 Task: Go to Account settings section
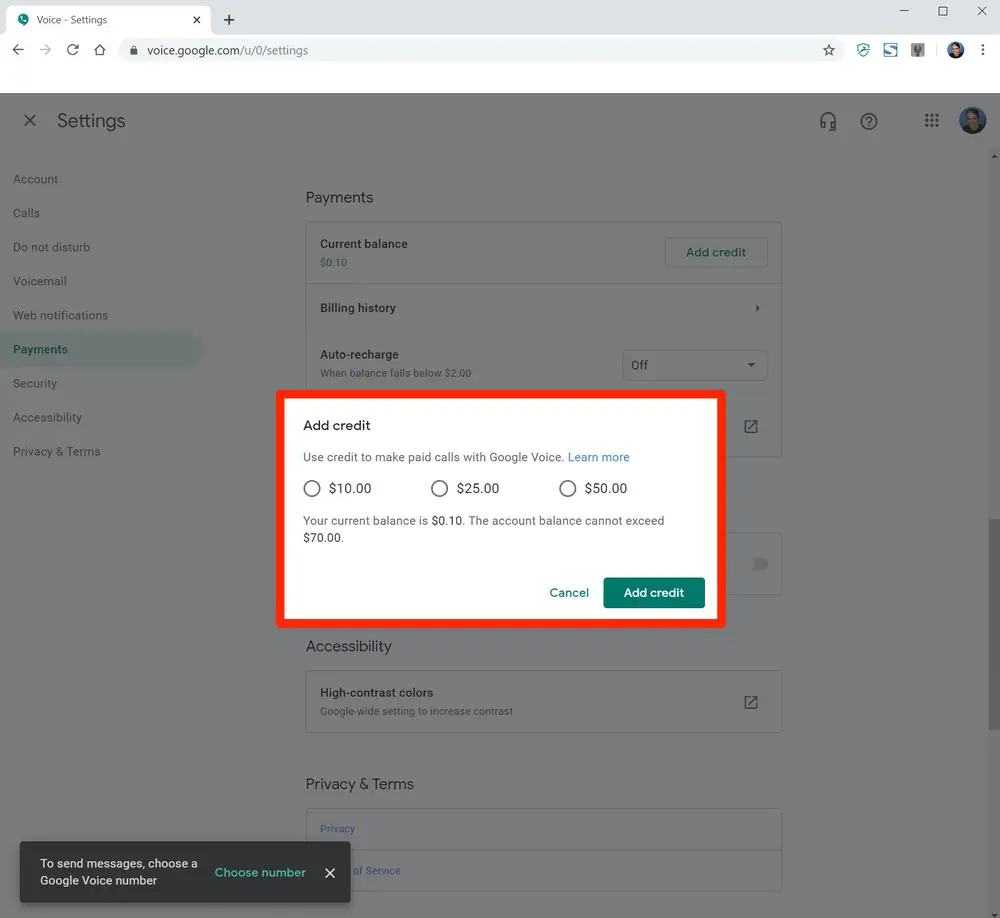(35, 179)
